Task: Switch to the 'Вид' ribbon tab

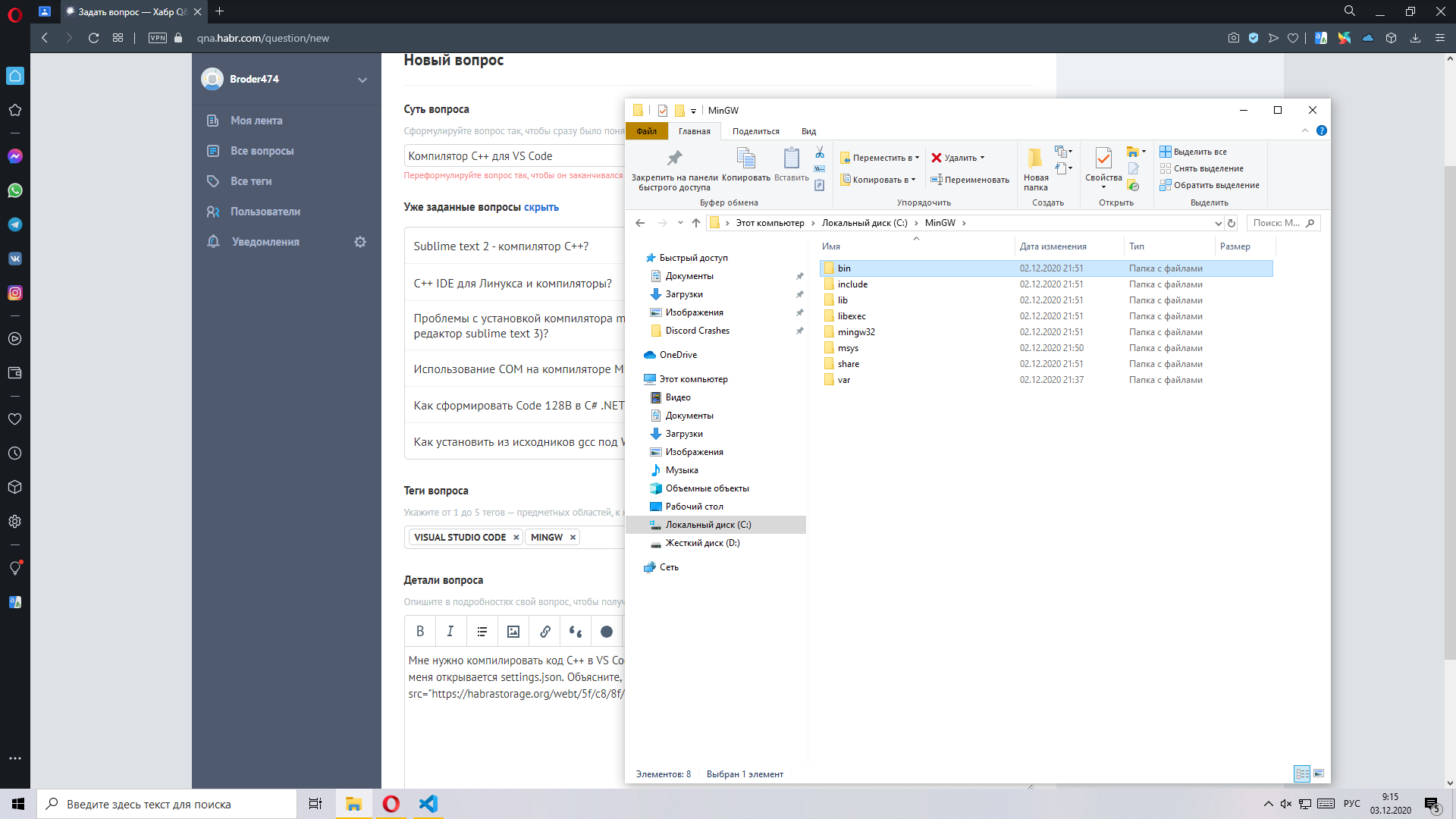Action: click(809, 131)
